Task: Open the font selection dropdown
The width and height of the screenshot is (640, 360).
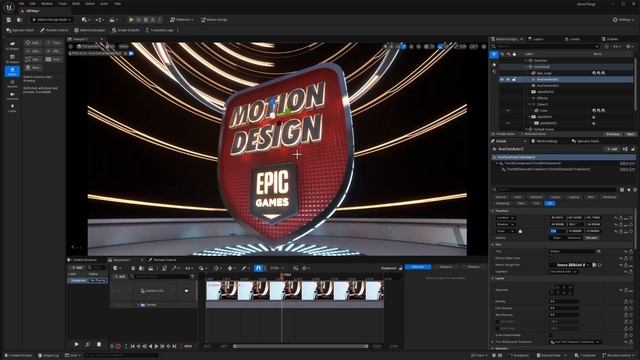Action: 570,265
